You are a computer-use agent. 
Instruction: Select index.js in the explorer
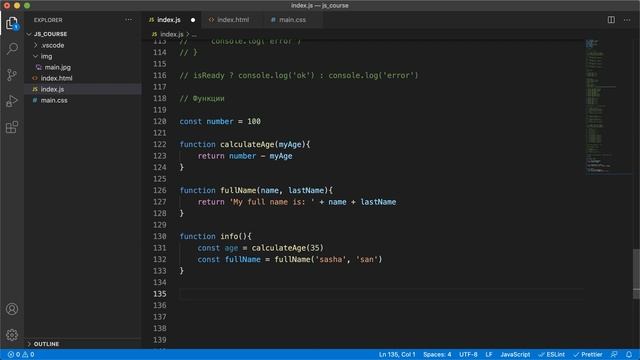tap(52, 89)
